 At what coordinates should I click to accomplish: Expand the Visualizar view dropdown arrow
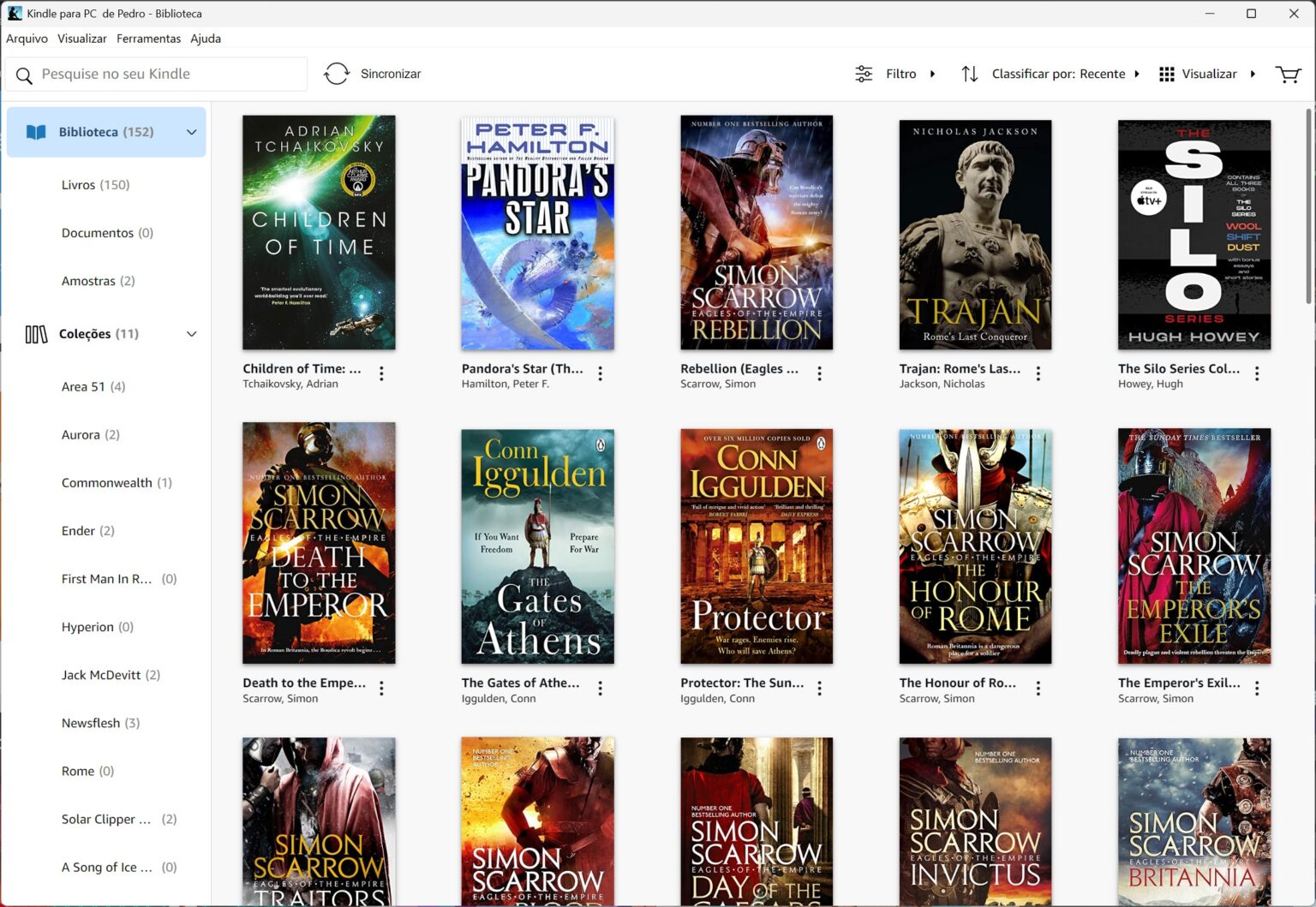pos(1253,74)
